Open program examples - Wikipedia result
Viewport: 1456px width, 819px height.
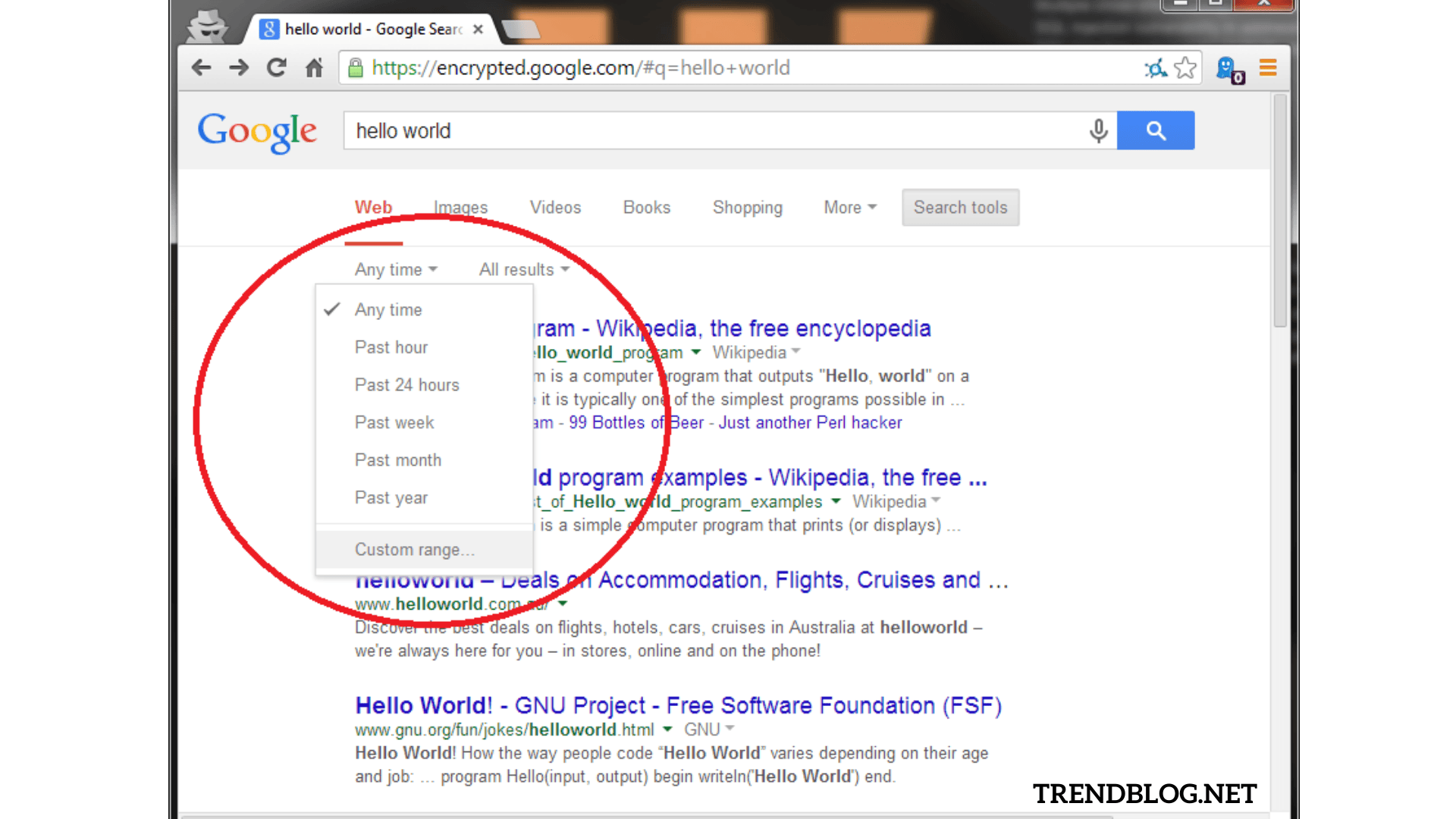coord(761,478)
